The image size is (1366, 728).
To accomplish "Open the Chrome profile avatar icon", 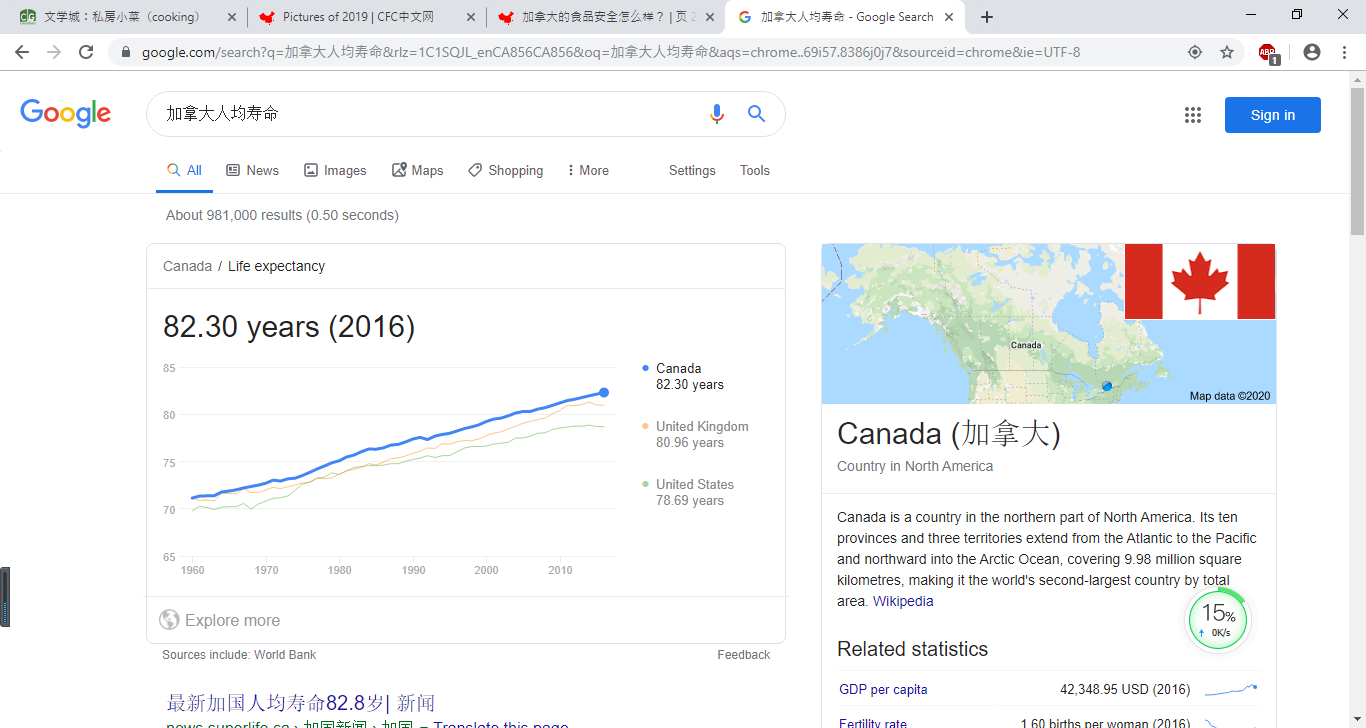I will click(1312, 52).
